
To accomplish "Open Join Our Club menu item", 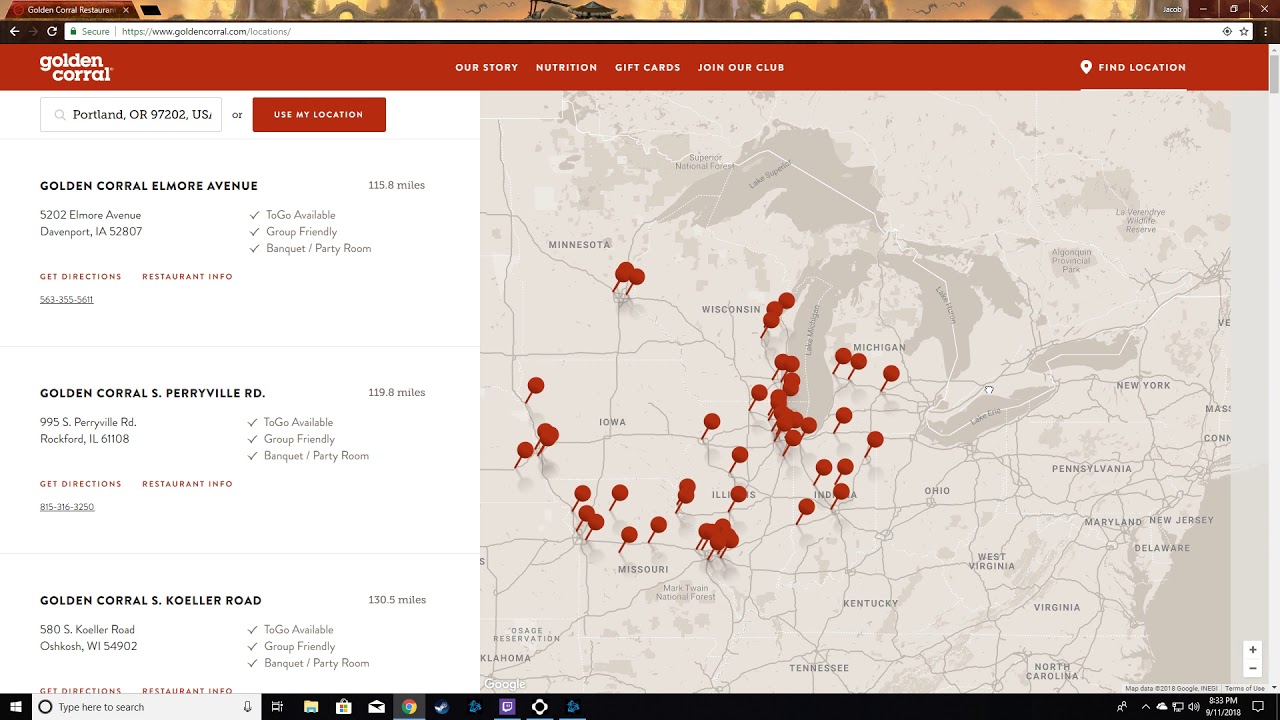I will click(x=741, y=68).
